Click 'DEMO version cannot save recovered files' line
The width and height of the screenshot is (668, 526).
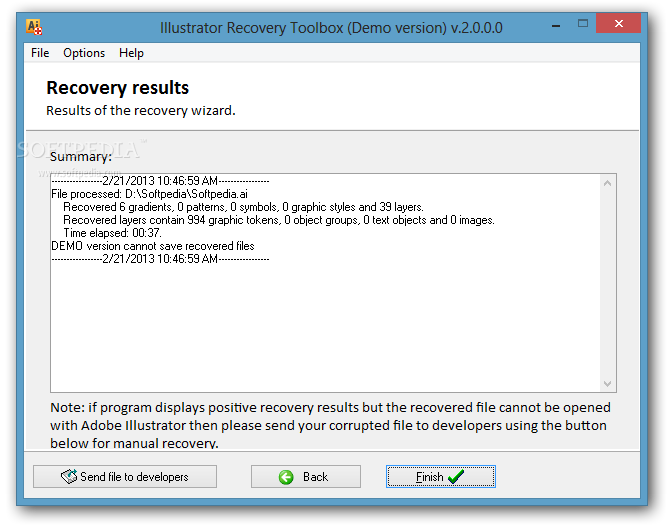153,246
